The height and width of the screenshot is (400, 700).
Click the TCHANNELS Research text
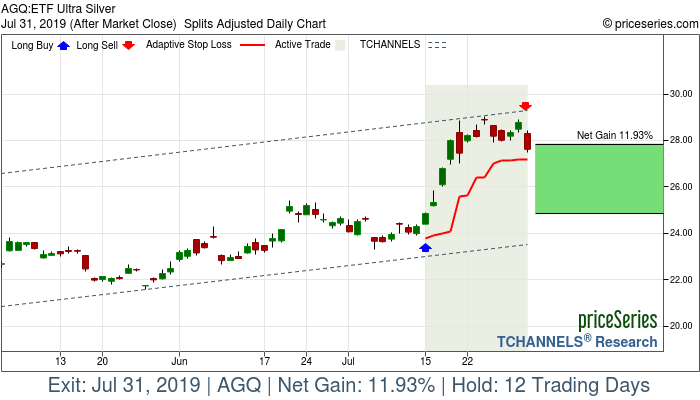point(577,341)
